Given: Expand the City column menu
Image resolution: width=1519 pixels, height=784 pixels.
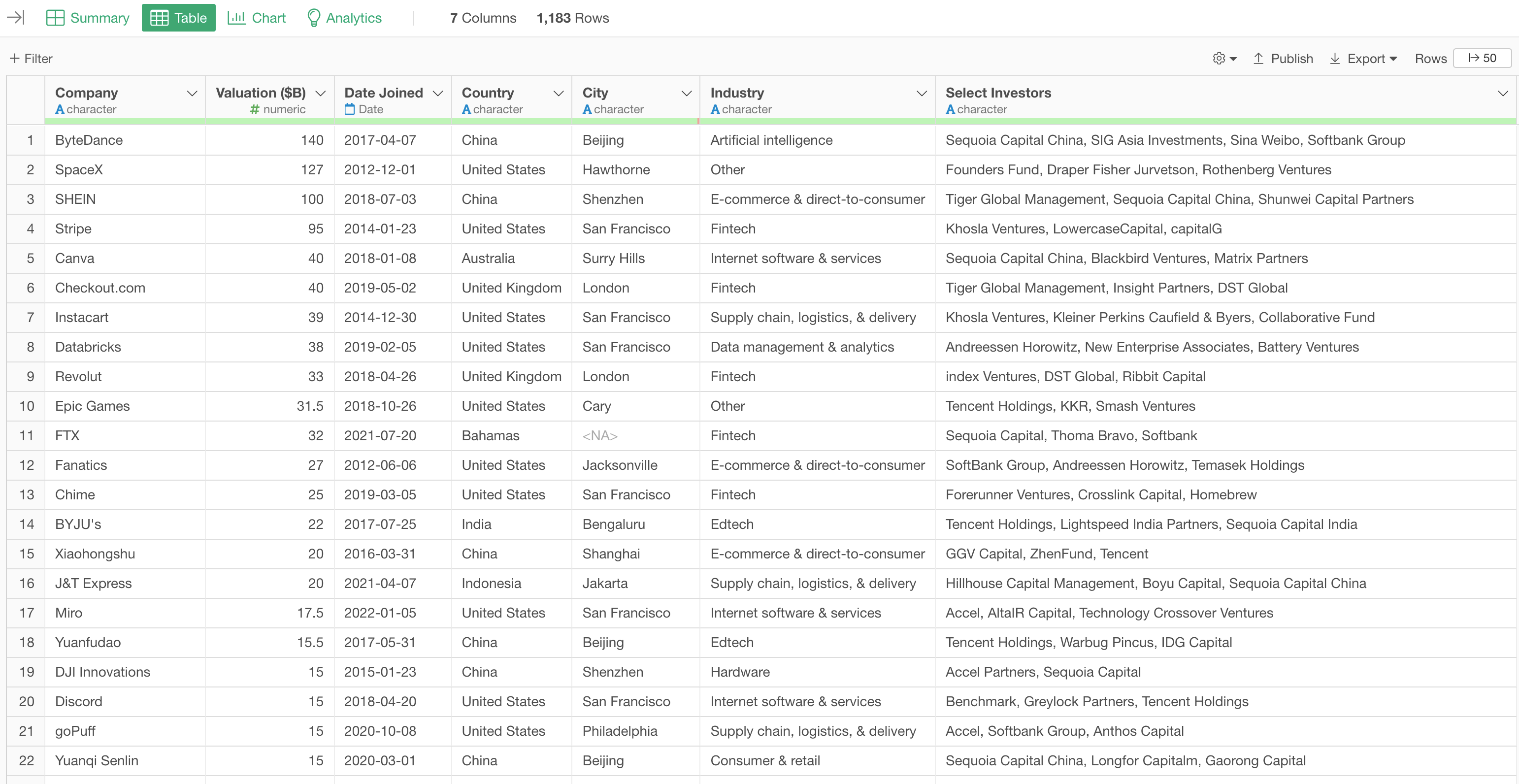Looking at the screenshot, I should click(x=687, y=93).
